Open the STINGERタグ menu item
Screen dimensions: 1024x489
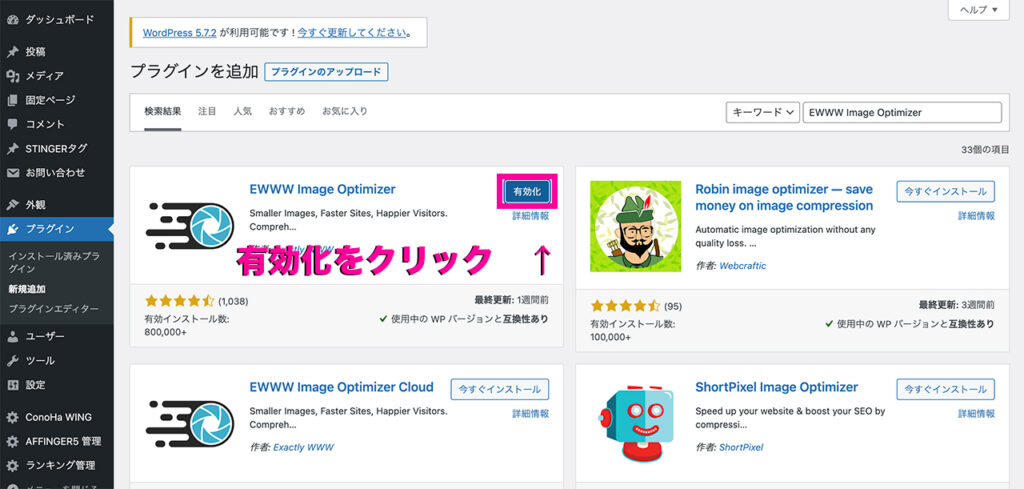point(57,148)
